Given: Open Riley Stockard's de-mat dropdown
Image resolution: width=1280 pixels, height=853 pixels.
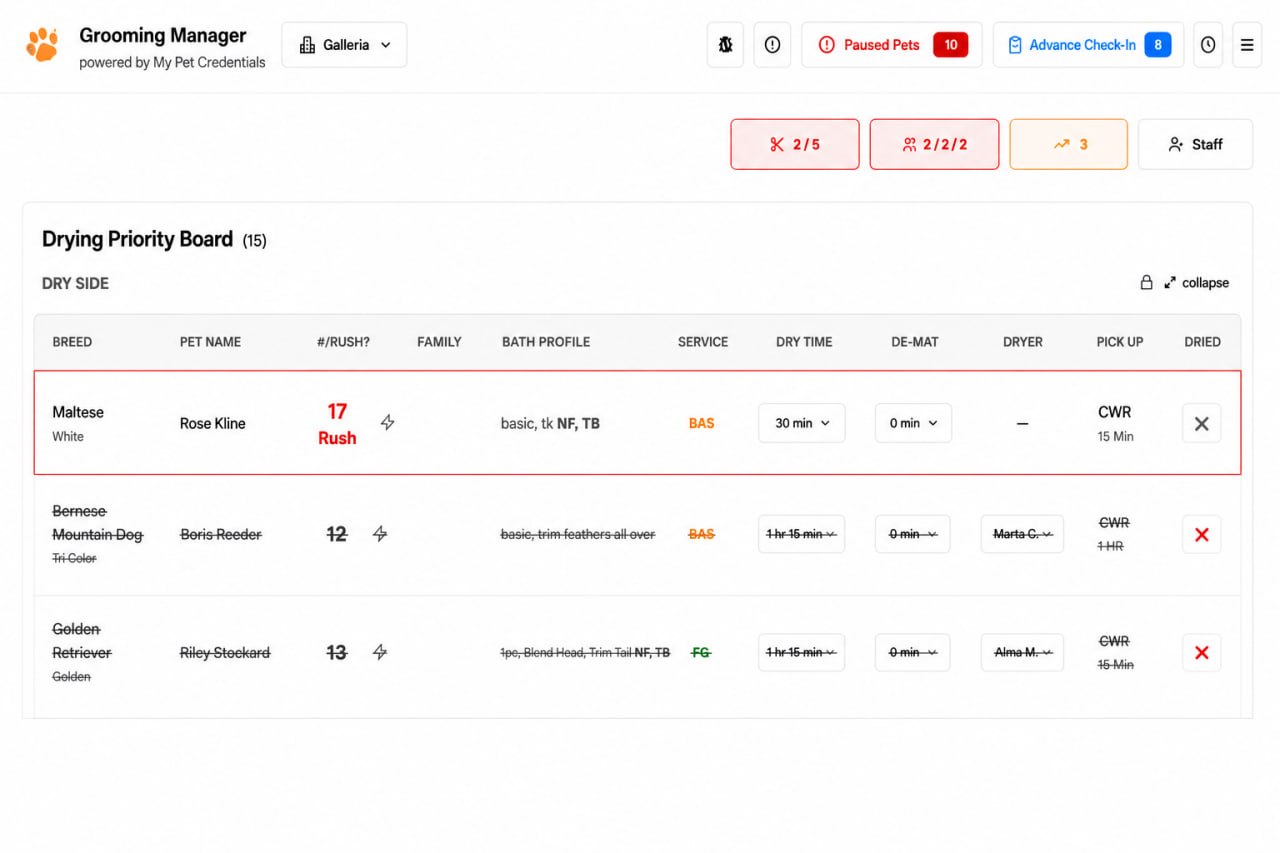Looking at the screenshot, I should pyautogui.click(x=913, y=652).
